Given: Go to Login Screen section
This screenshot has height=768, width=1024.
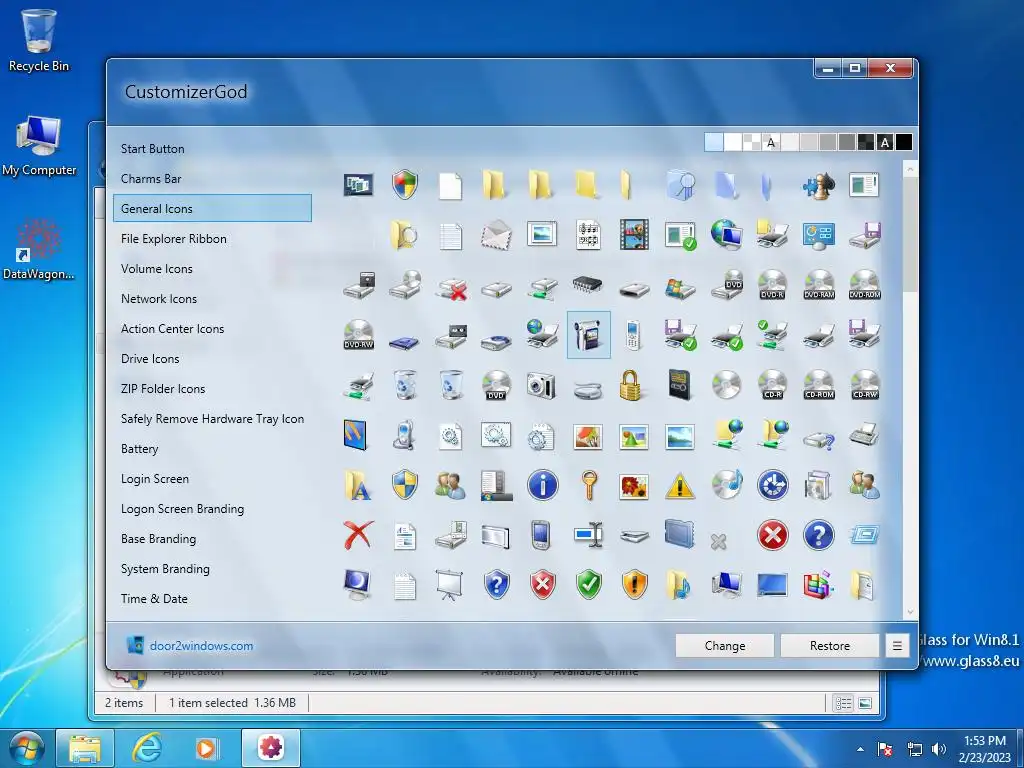Looking at the screenshot, I should point(155,479).
